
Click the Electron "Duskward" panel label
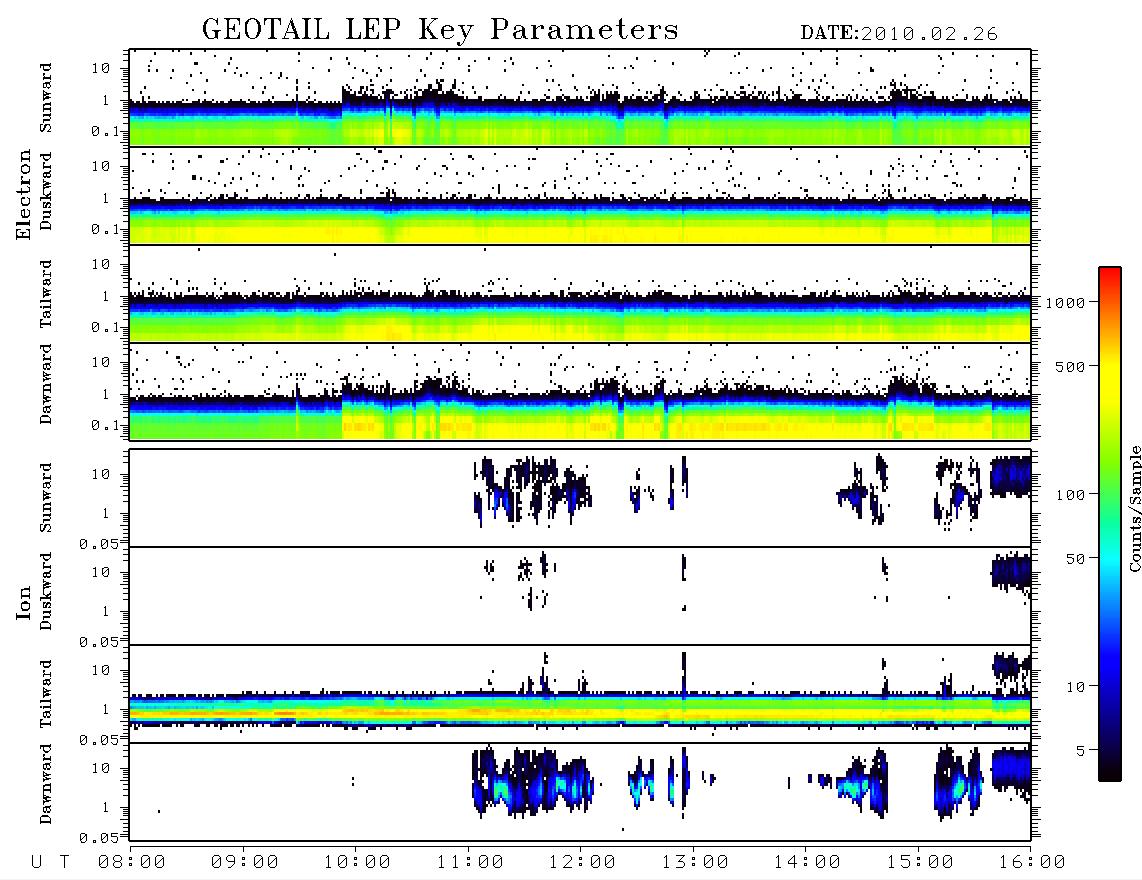tap(46, 191)
